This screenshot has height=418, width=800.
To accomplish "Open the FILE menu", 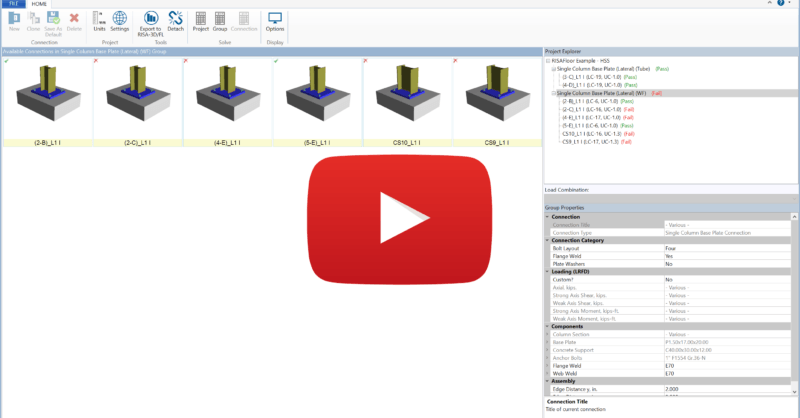I will coord(14,4).
